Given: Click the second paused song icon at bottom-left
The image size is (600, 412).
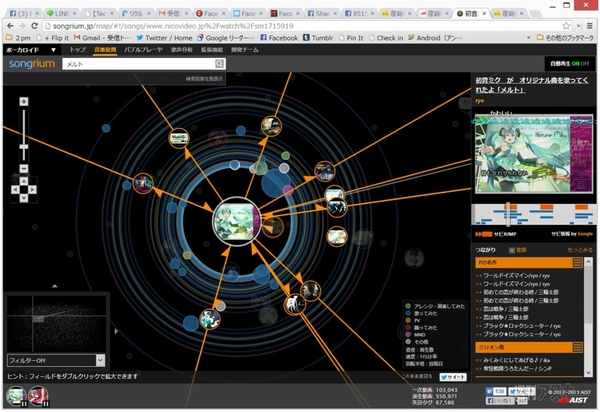Looking at the screenshot, I should [x=38, y=396].
